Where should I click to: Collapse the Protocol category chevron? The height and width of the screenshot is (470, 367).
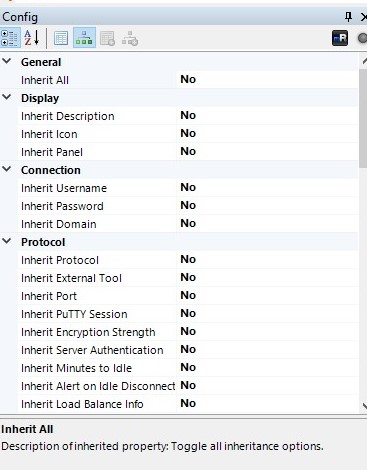tap(7, 241)
